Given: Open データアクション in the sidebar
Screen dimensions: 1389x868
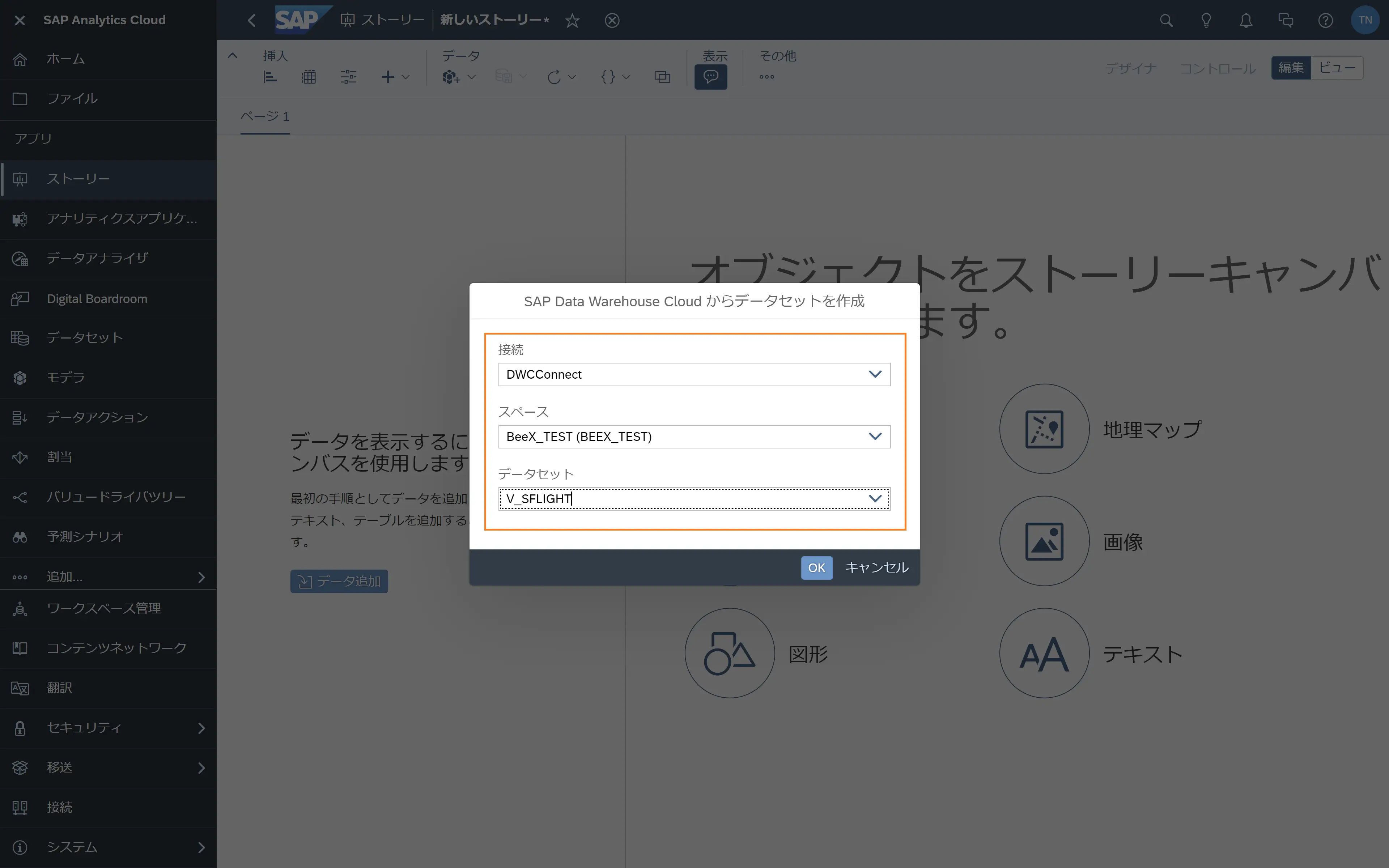Looking at the screenshot, I should pyautogui.click(x=108, y=418).
